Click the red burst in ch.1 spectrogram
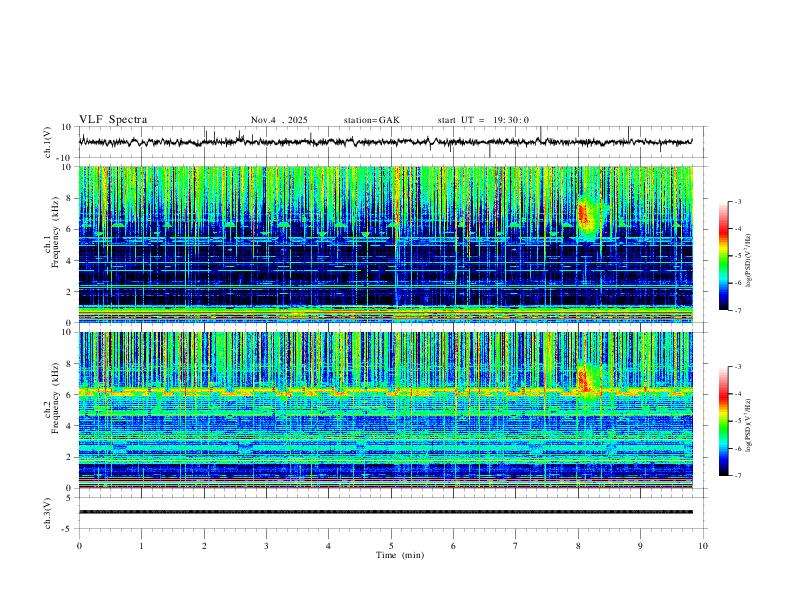Viewport: 792px width, 612px height. [x=583, y=214]
